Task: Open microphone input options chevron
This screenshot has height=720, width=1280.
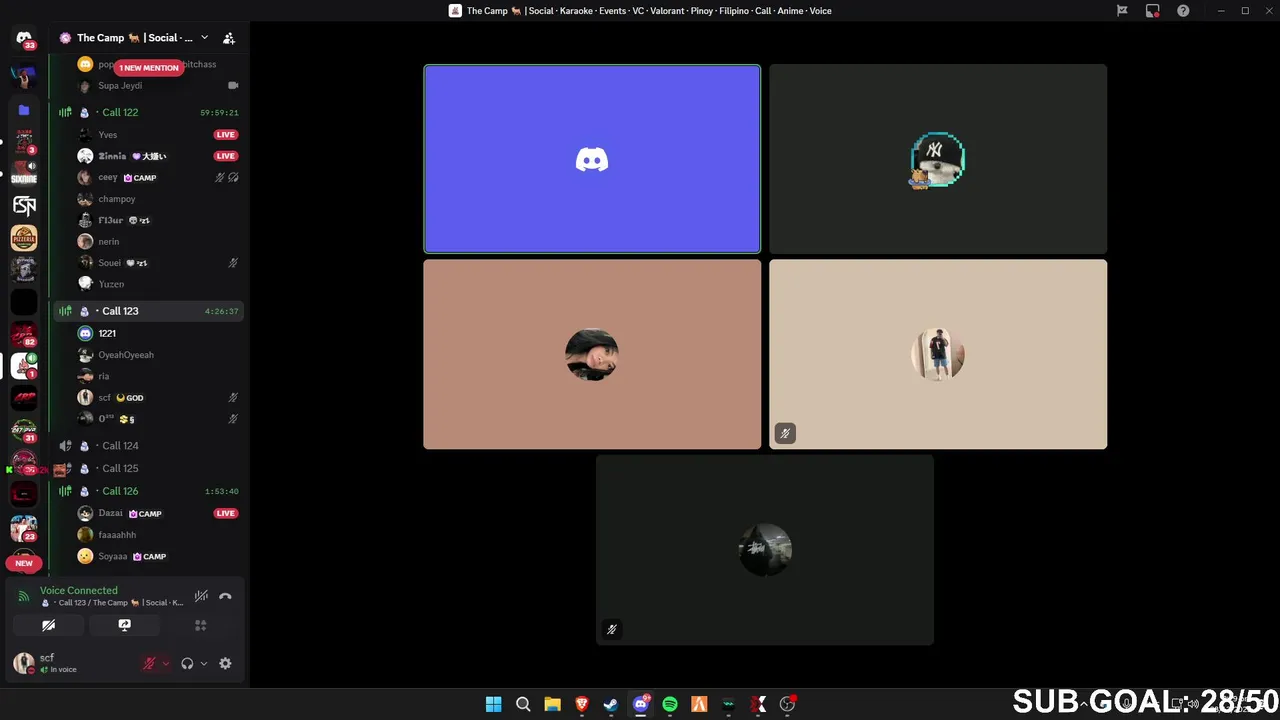Action: click(166, 663)
